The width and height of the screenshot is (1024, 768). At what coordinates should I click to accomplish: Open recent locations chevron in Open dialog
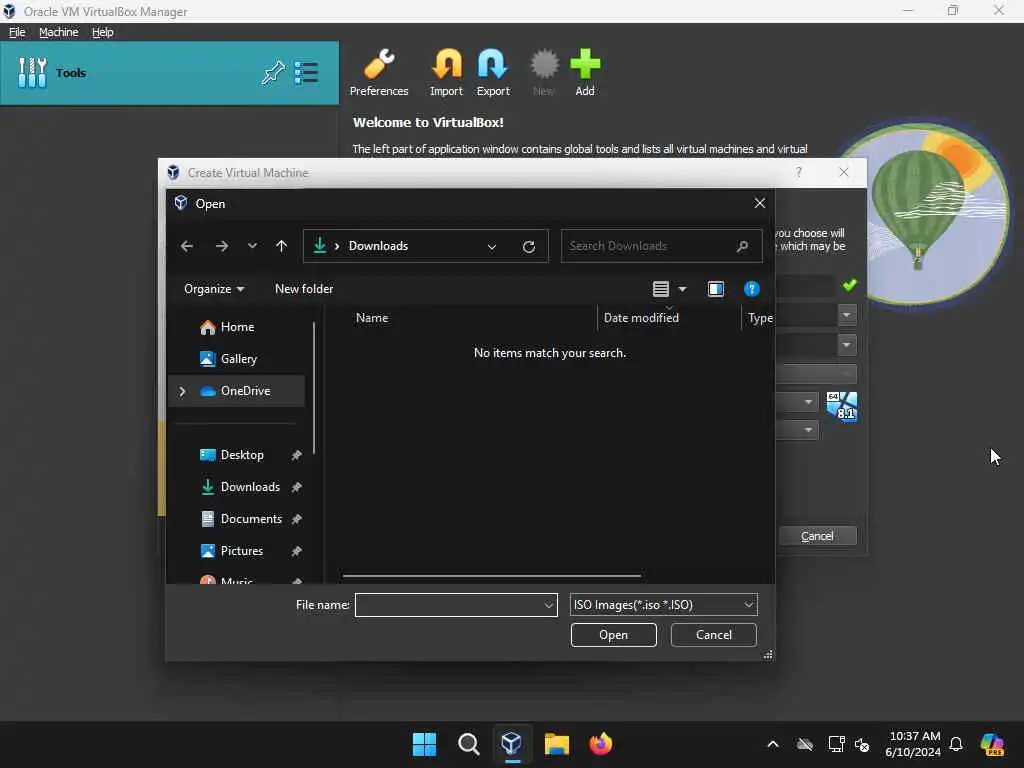pos(252,246)
